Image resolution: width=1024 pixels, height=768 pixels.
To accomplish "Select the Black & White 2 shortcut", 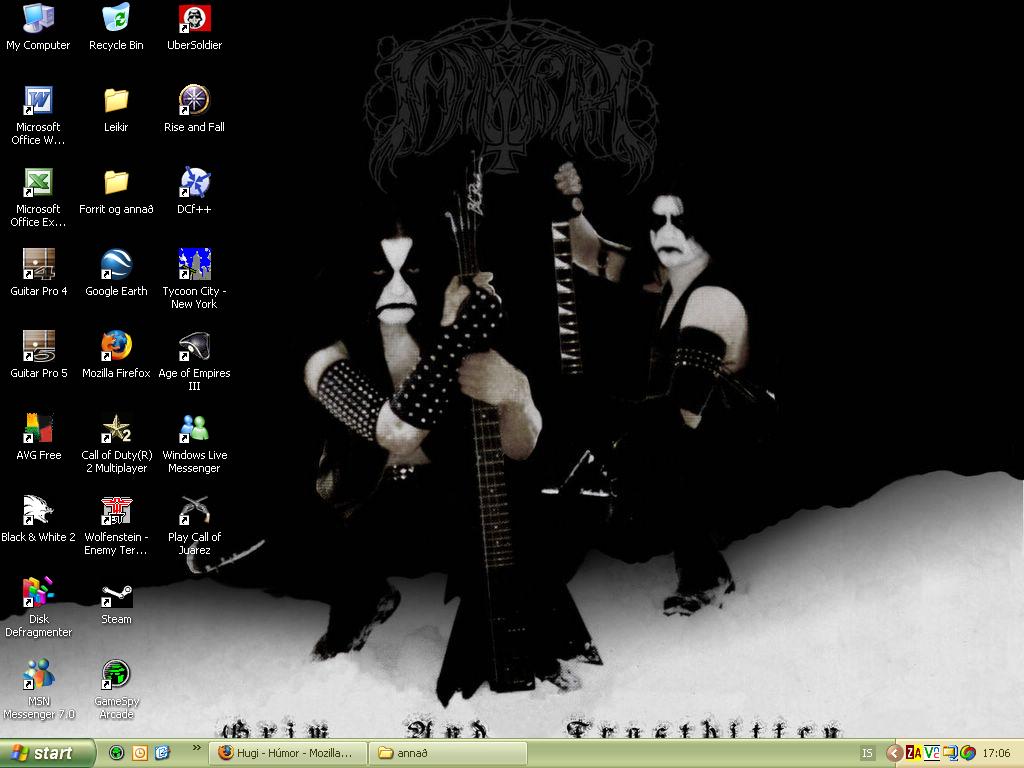I will point(39,520).
